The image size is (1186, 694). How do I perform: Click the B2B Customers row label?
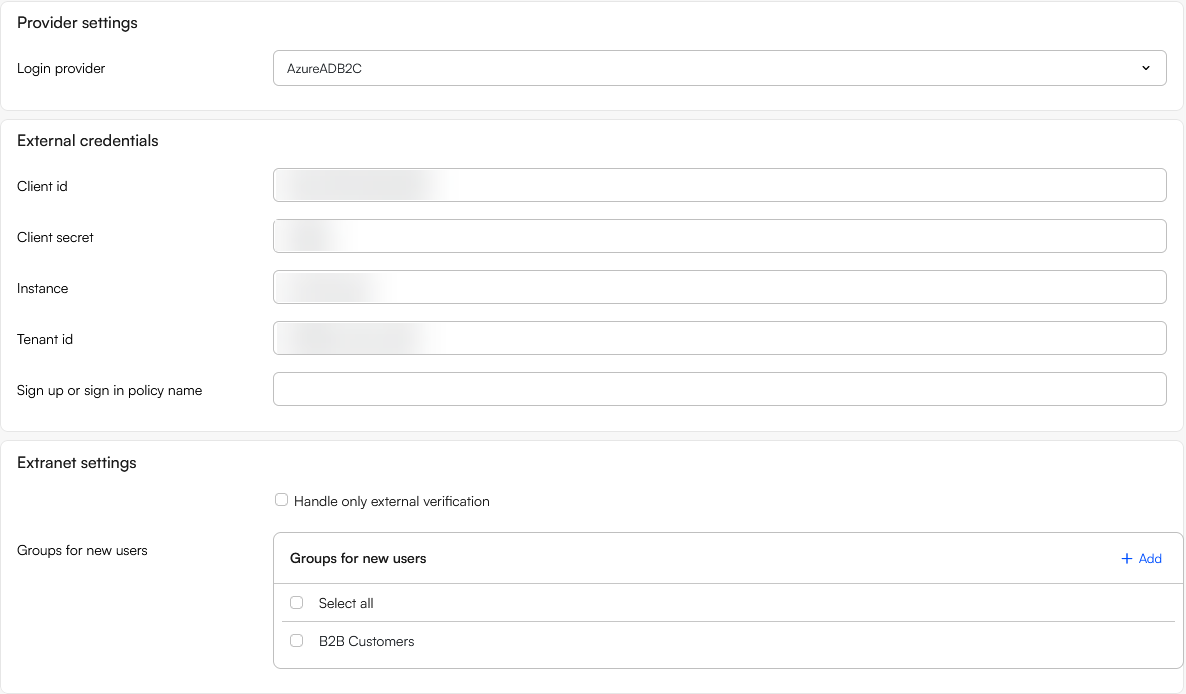(x=366, y=641)
